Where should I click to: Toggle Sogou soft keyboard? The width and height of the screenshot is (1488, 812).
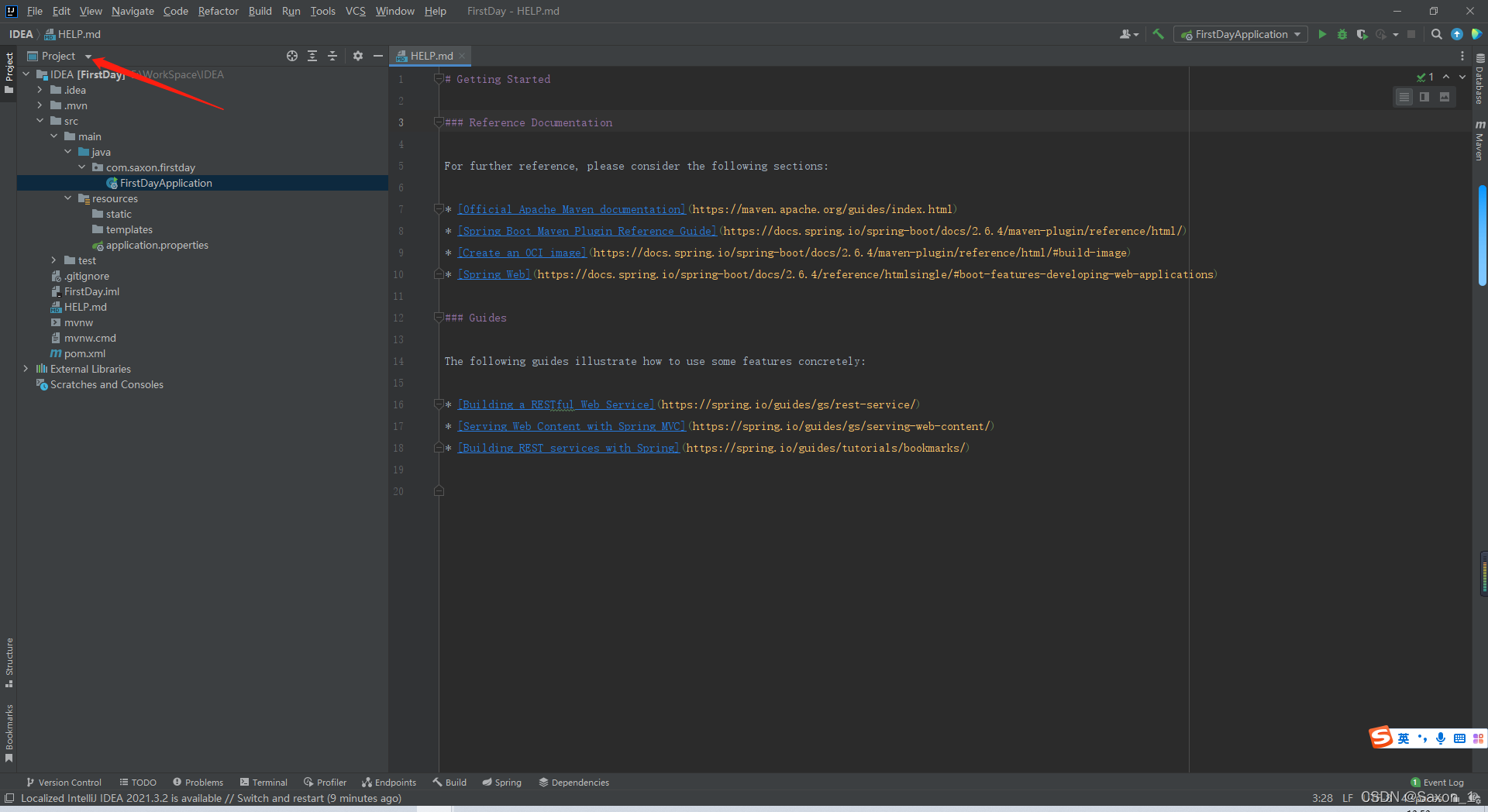click(x=1459, y=738)
